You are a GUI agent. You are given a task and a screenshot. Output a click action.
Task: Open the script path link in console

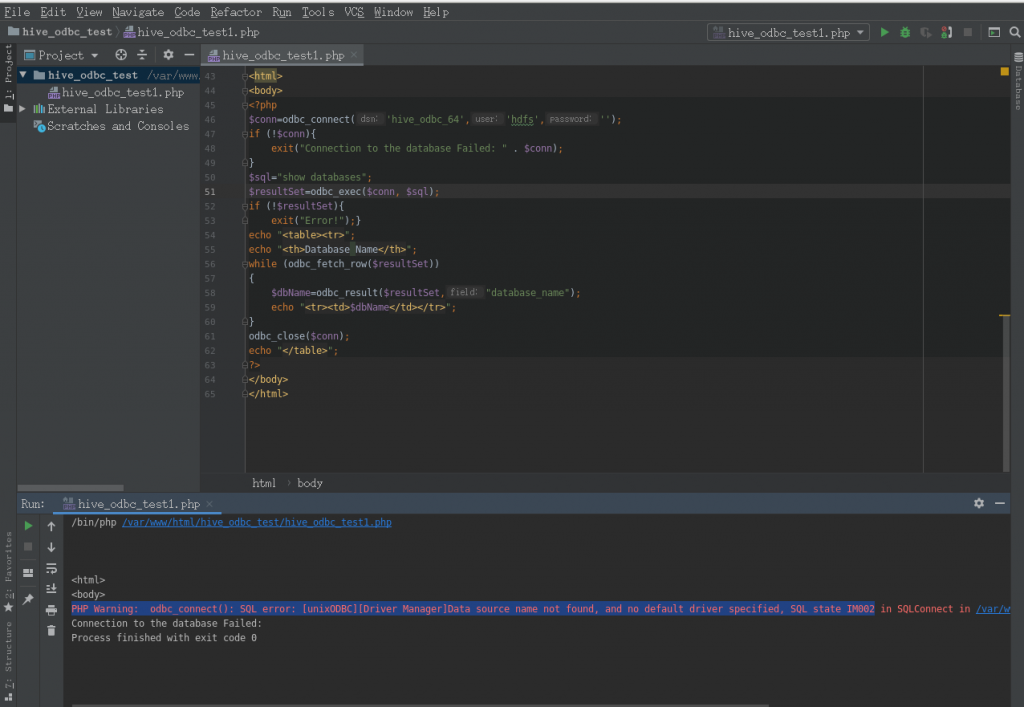coord(256,522)
